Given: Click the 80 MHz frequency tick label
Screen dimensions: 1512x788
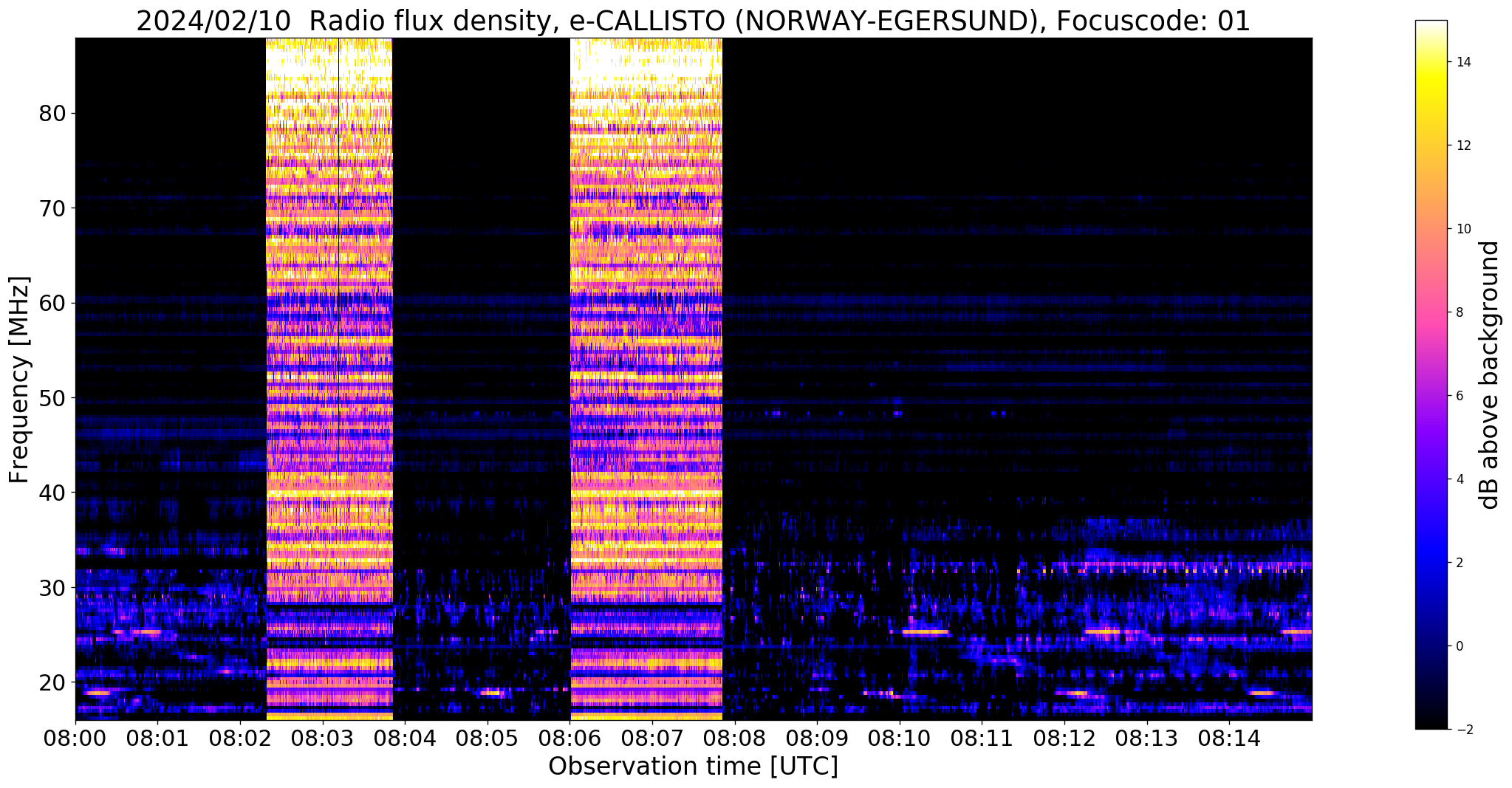Looking at the screenshot, I should click(x=52, y=114).
